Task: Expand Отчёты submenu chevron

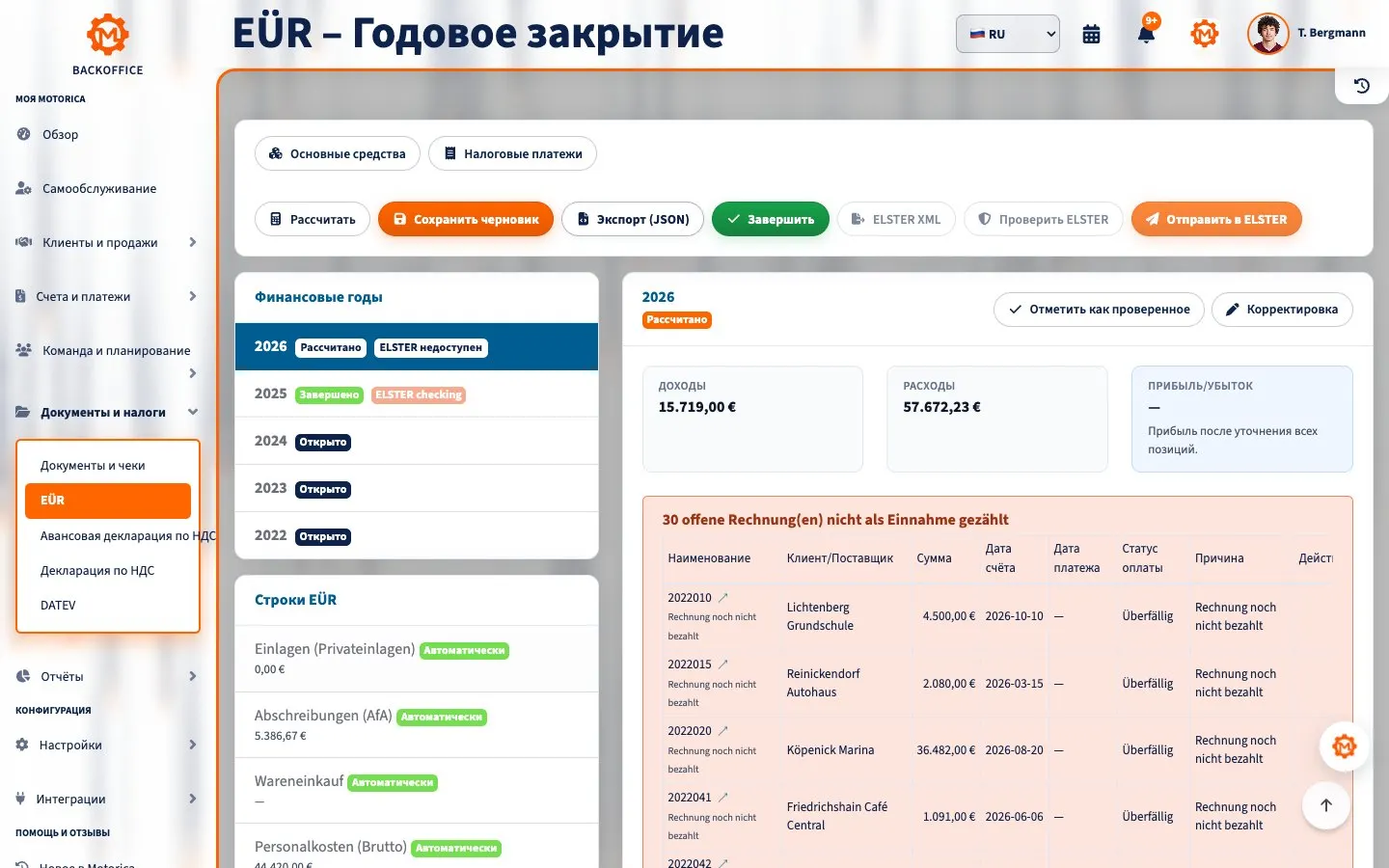Action: pos(193,676)
